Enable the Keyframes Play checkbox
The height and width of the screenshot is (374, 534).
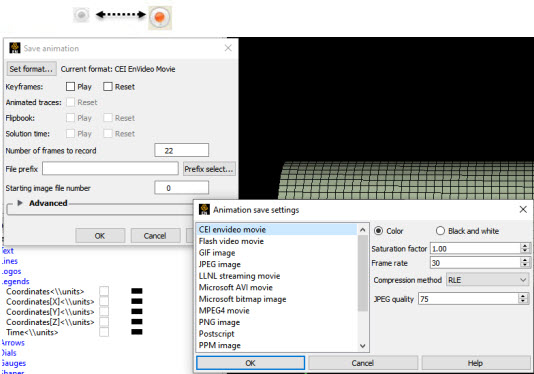tap(70, 87)
